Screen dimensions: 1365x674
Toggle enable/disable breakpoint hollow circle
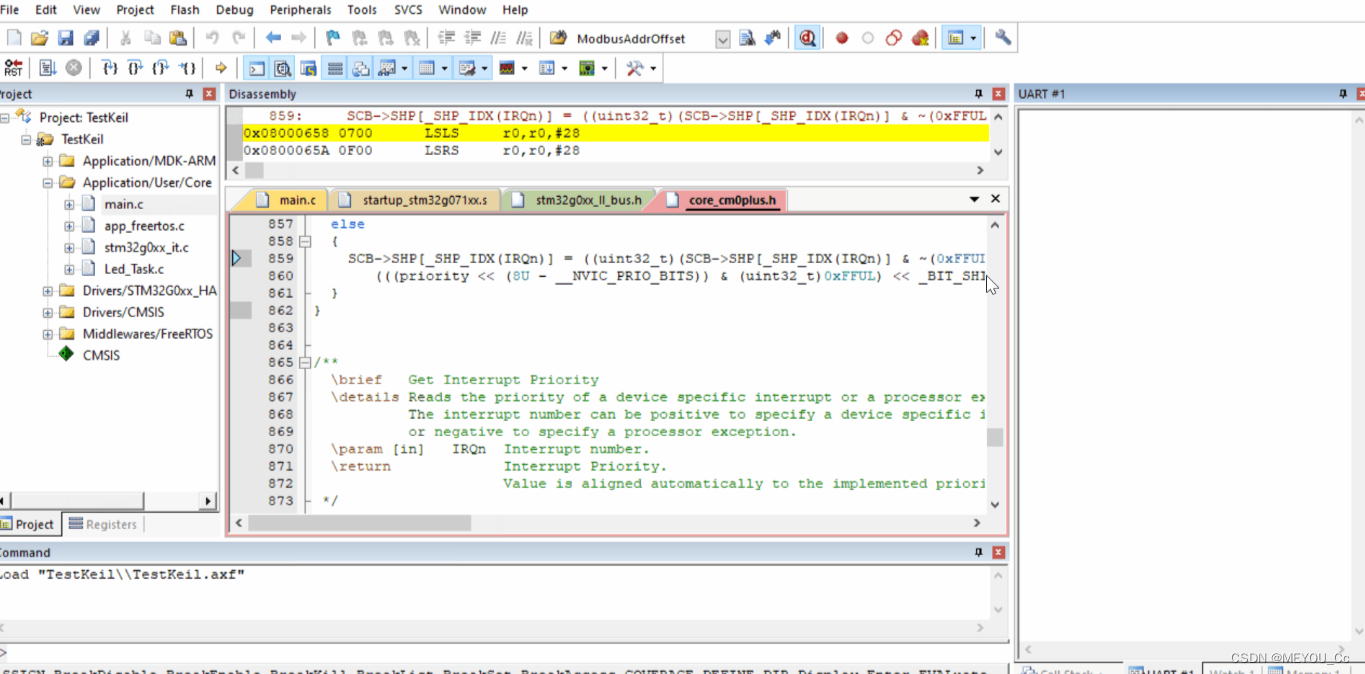868,38
